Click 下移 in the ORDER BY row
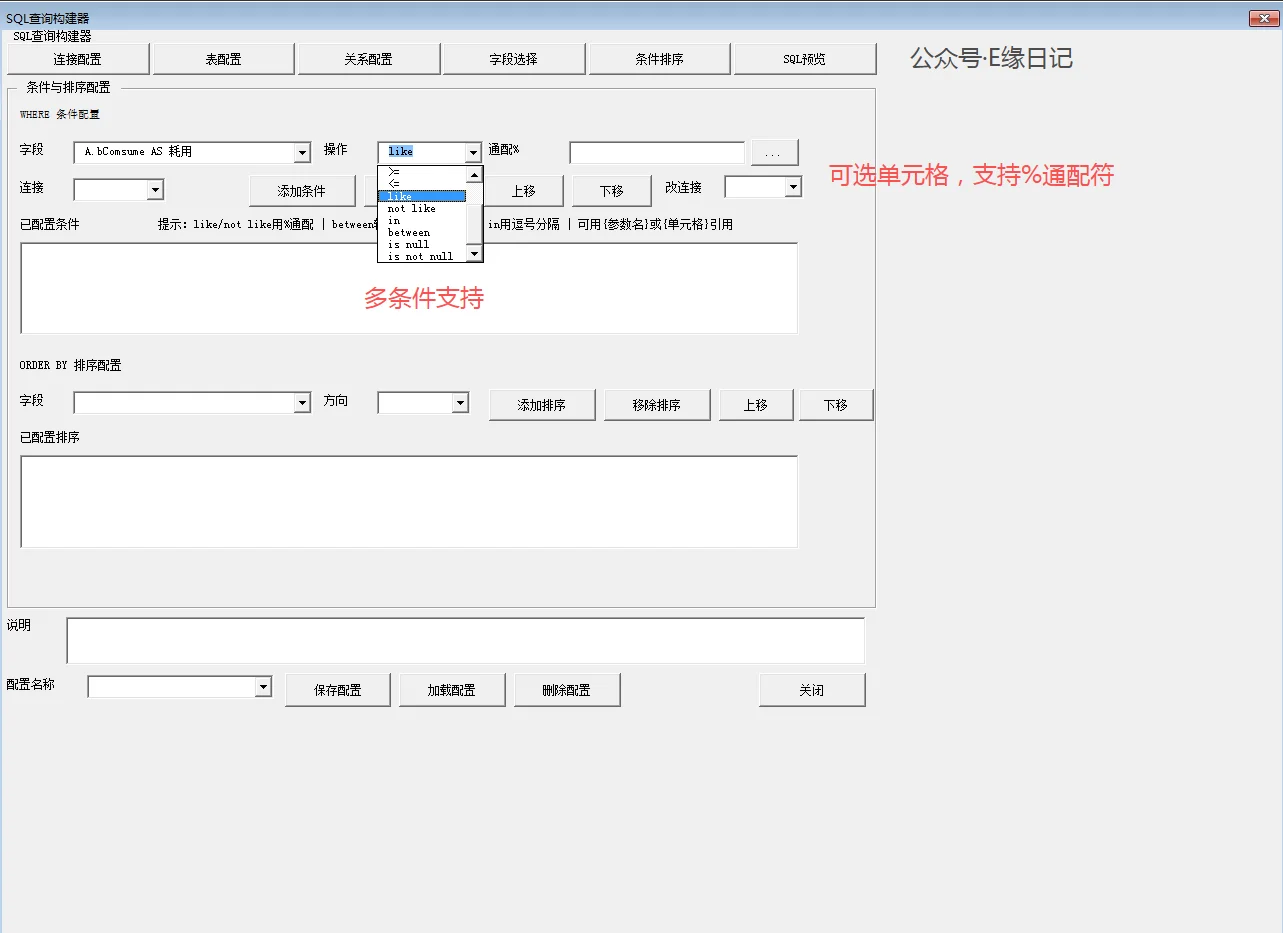This screenshot has width=1283, height=933. pyautogui.click(x=836, y=405)
